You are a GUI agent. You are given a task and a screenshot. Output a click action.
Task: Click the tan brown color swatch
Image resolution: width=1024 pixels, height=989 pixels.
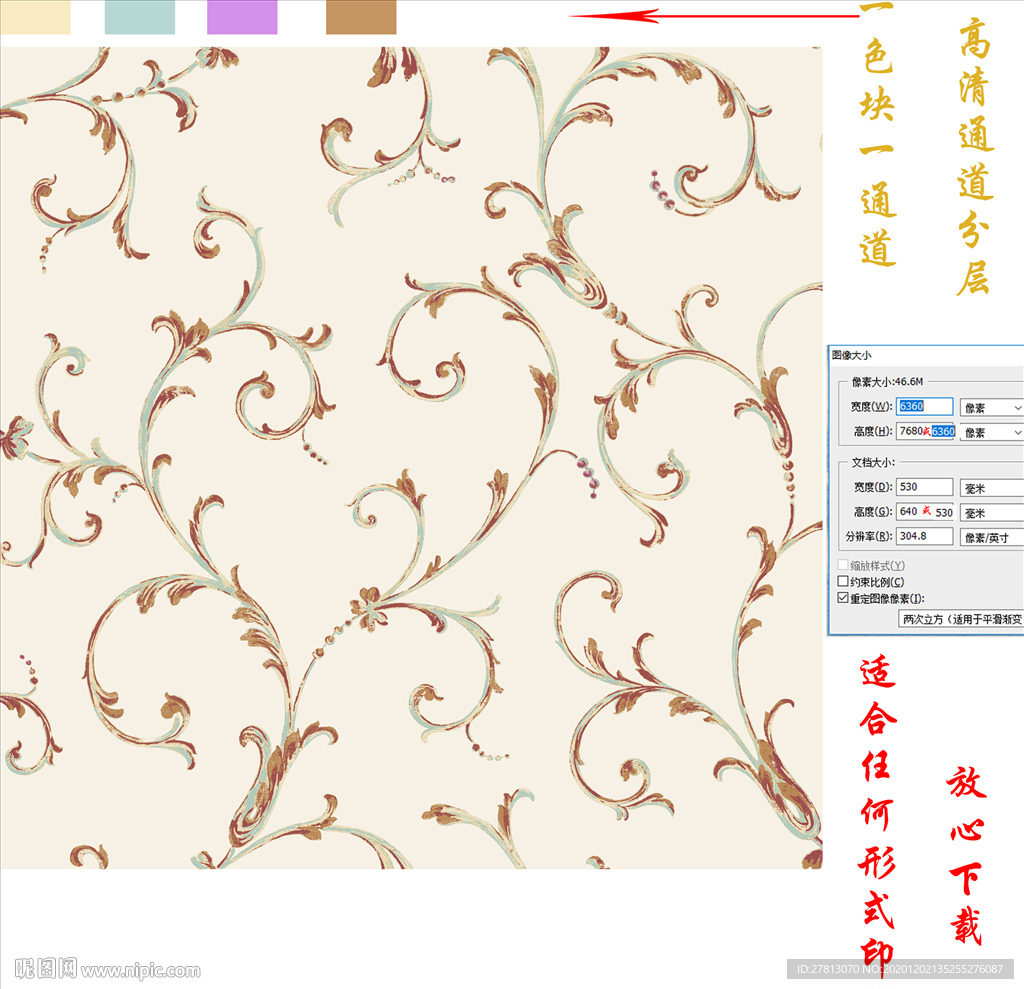tap(361, 17)
